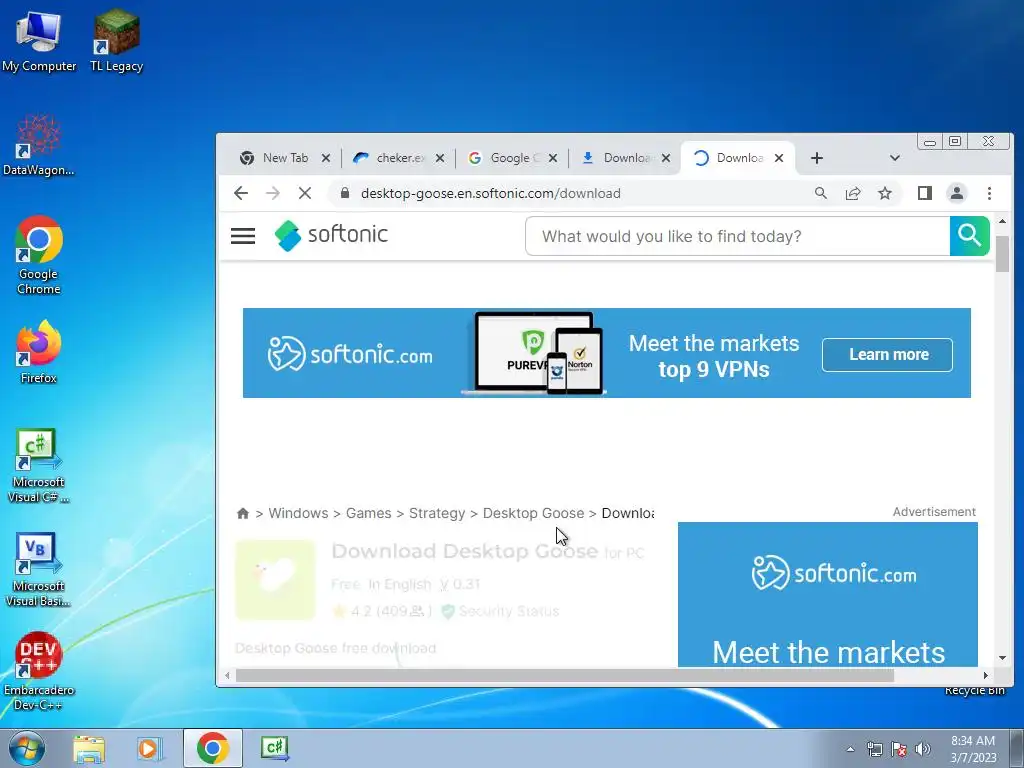Image resolution: width=1024 pixels, height=768 pixels.
Task: Click the Desktop Goose app thumbnail
Action: (275, 579)
